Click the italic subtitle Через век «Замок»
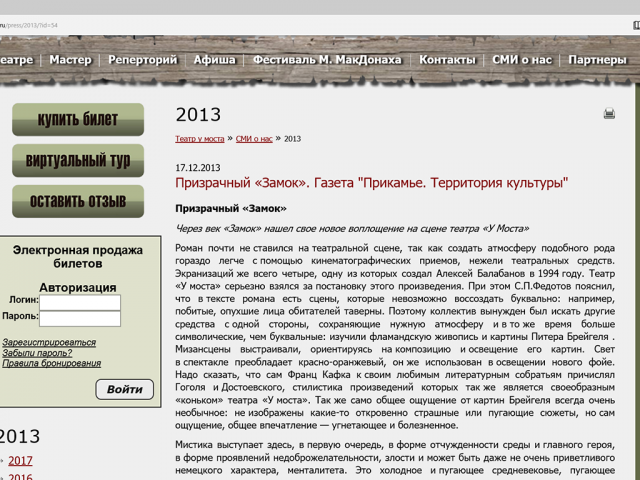640x480 pixels. (352, 229)
